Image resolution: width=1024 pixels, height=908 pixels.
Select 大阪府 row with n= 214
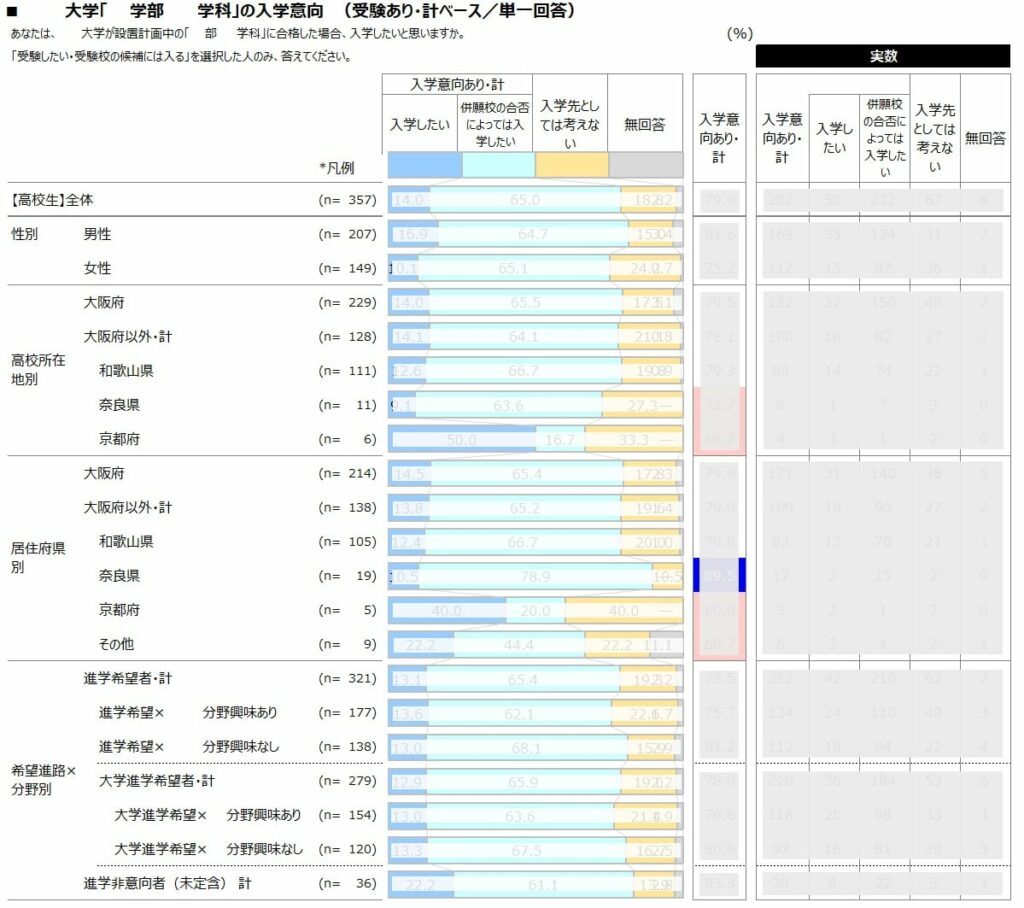[x=104, y=473]
